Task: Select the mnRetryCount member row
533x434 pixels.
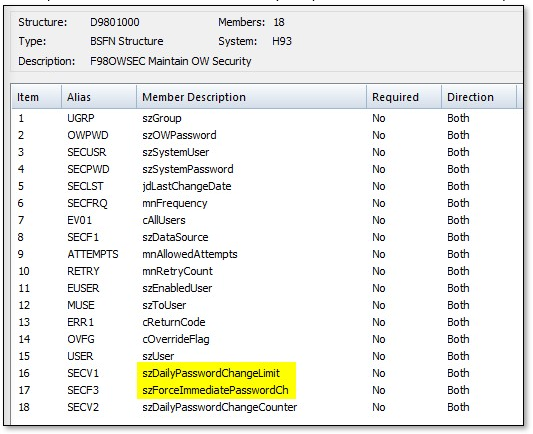Action: pyautogui.click(x=267, y=271)
